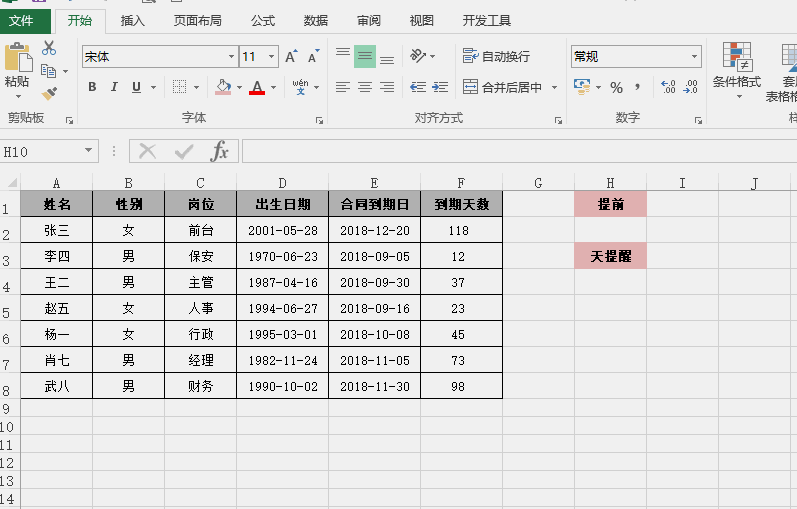Viewport: 797px width, 509px height.
Task: Toggle 自动换行 wrap text
Action: [497, 56]
